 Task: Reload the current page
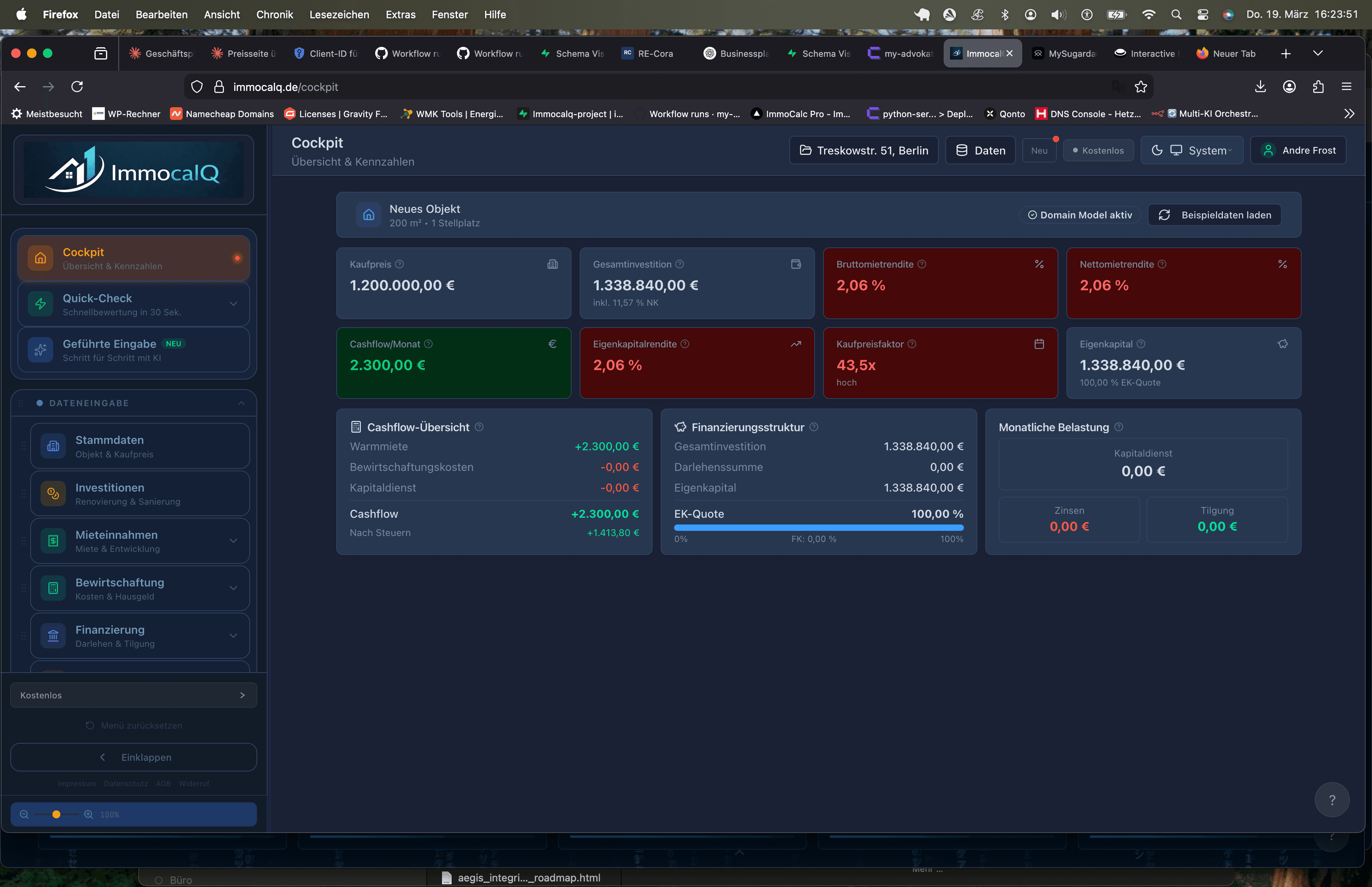click(77, 87)
